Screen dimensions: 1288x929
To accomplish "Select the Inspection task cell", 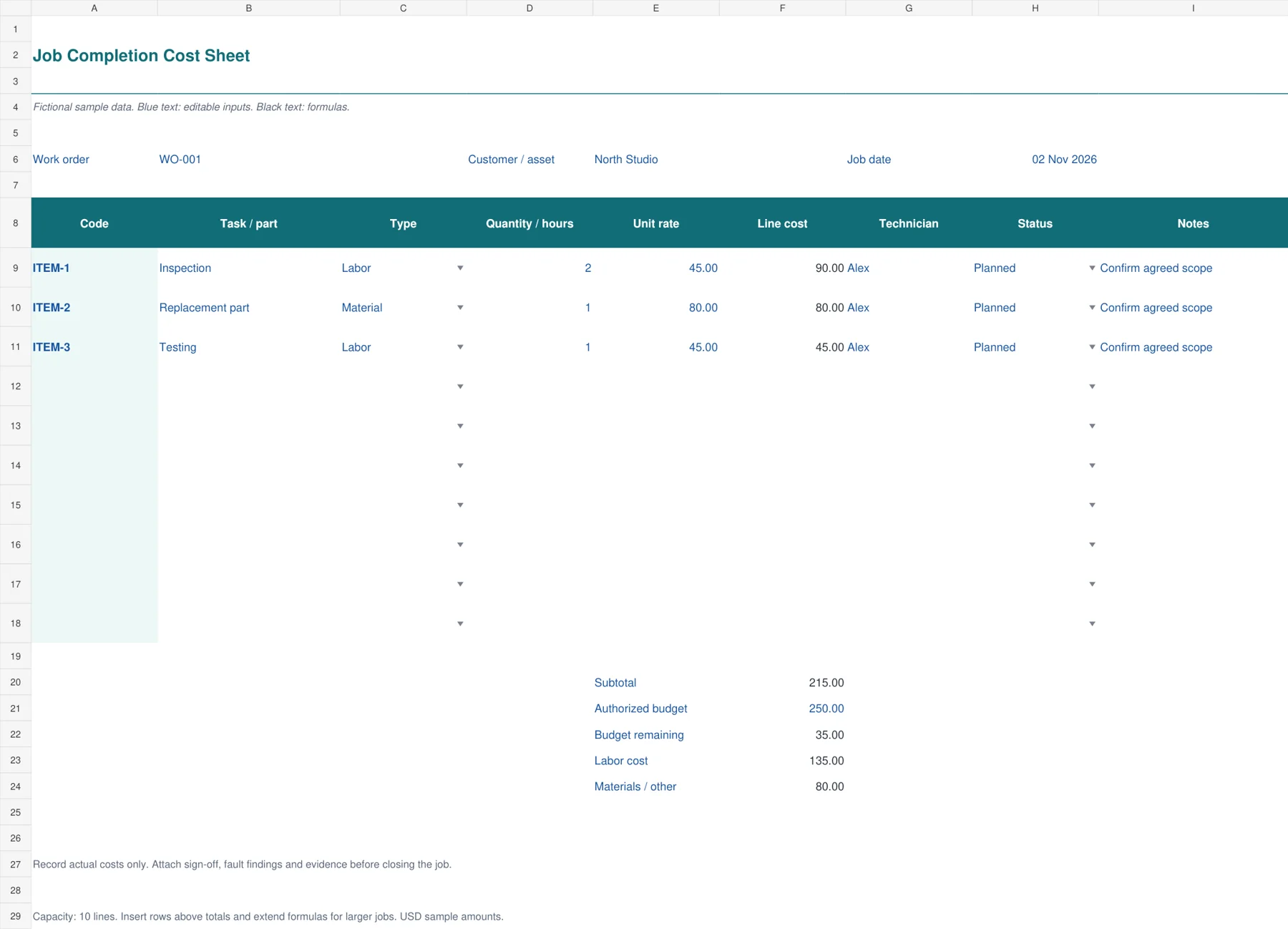I will [249, 268].
